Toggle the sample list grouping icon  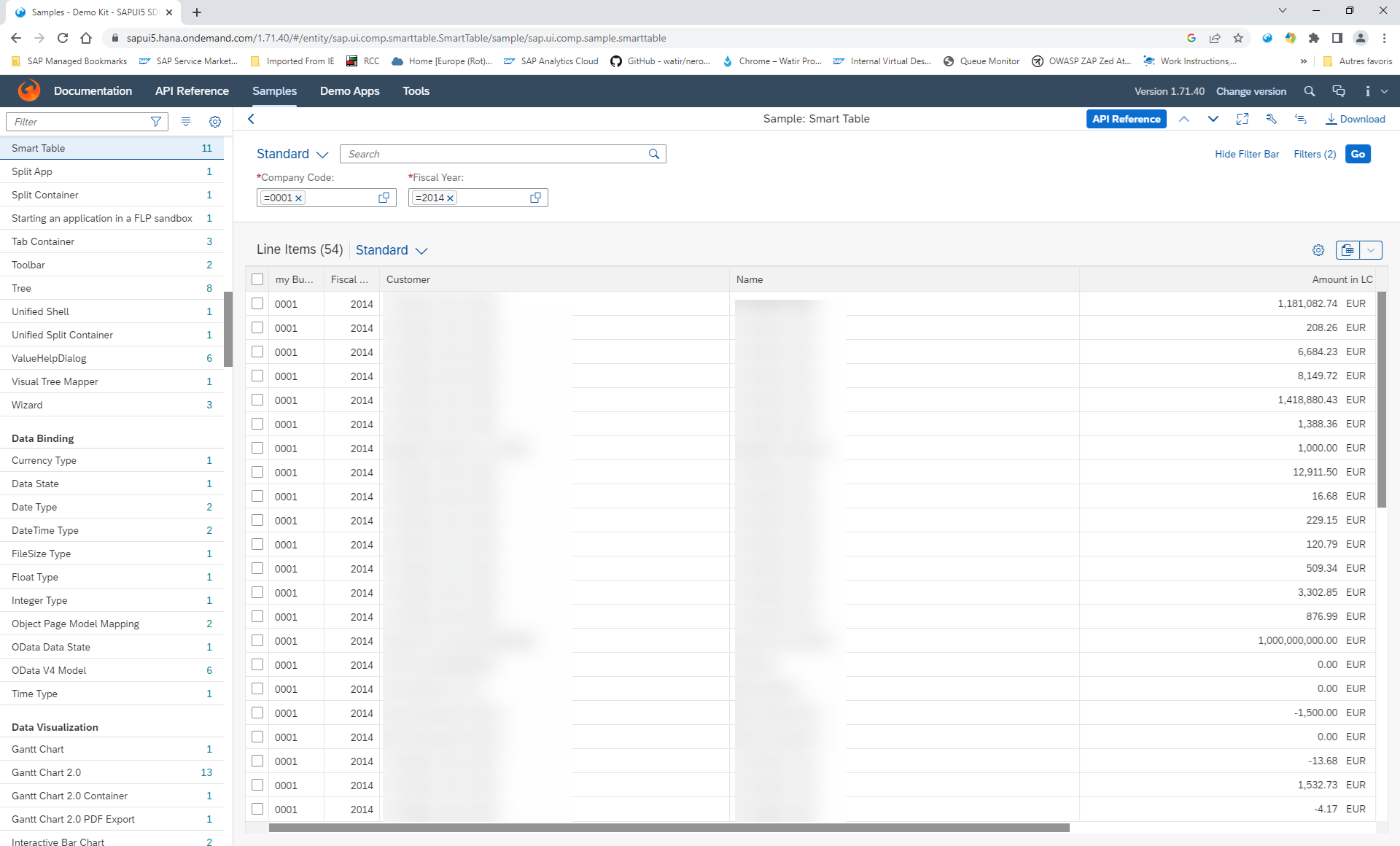coord(186,122)
